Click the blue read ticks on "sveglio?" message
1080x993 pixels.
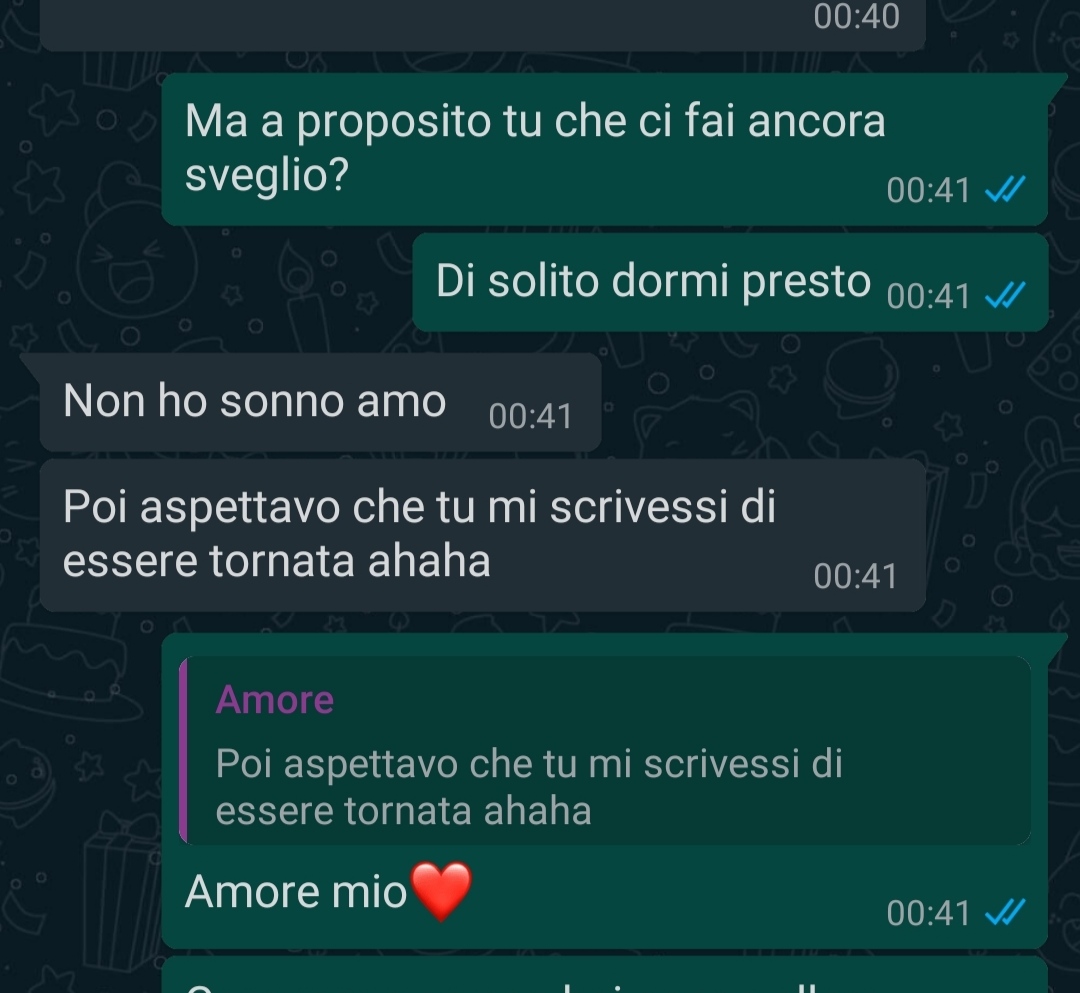point(1005,189)
